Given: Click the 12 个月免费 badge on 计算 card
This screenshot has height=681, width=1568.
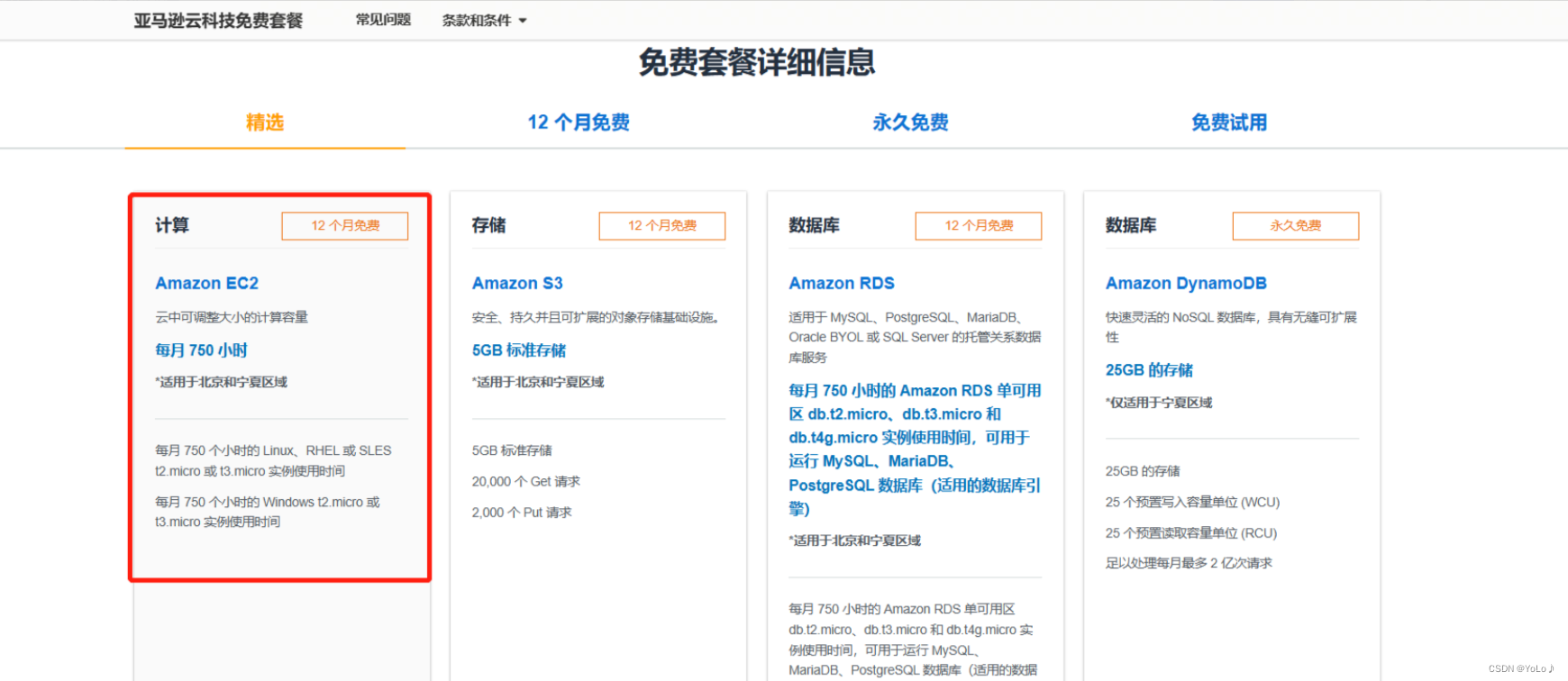Looking at the screenshot, I should [345, 226].
